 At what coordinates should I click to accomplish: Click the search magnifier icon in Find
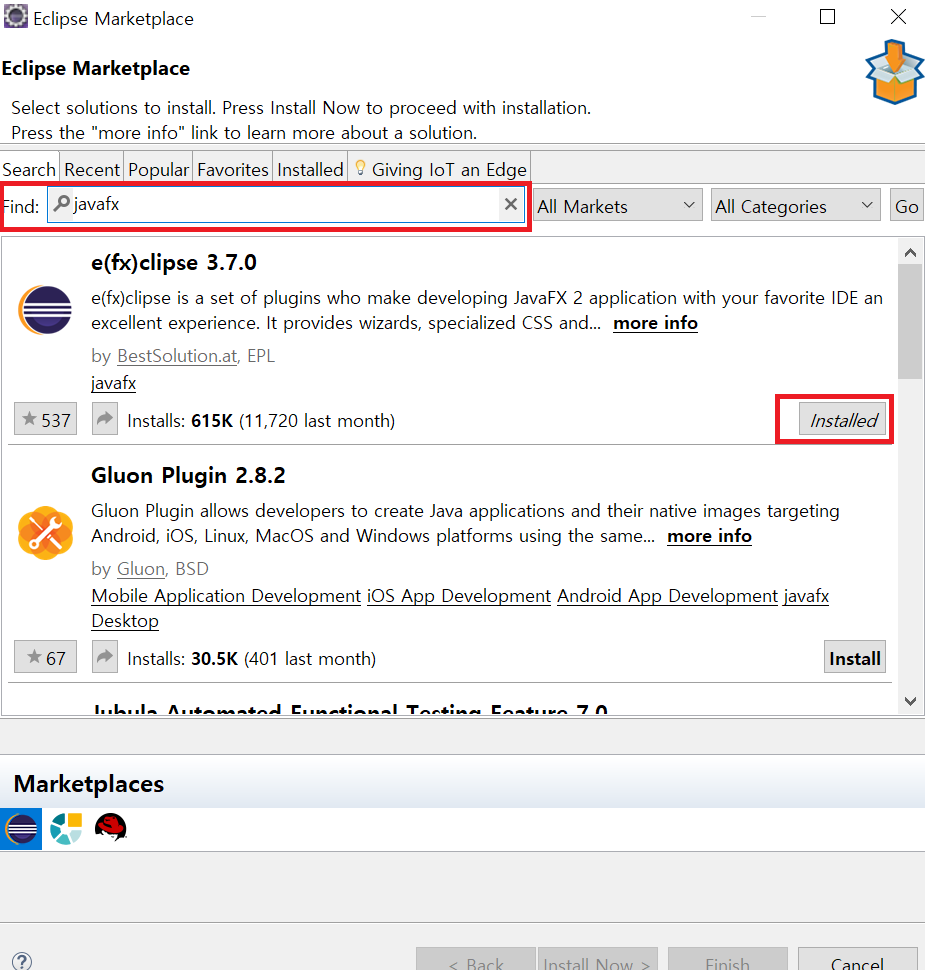coord(61,204)
